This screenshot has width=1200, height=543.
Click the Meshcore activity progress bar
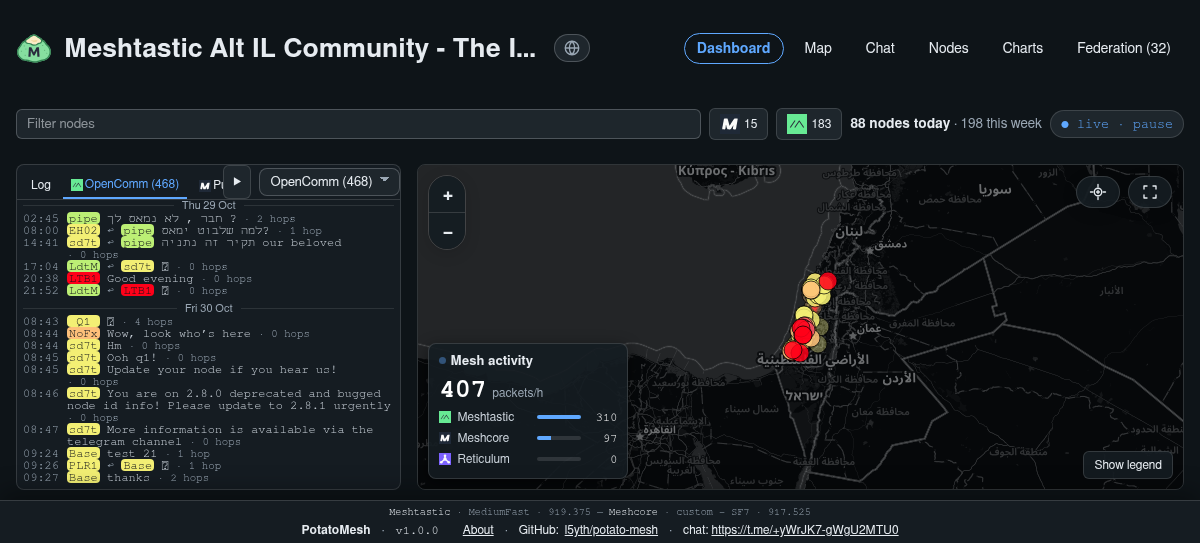coord(559,438)
